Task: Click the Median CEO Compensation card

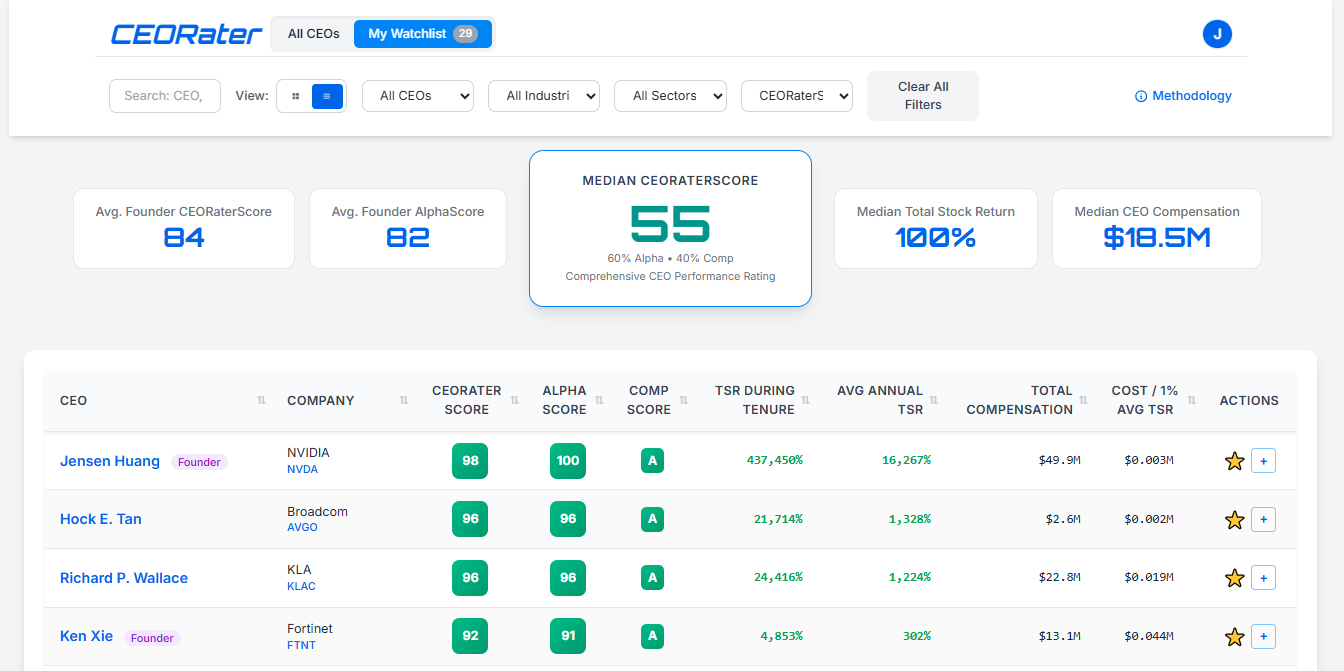Action: (1157, 228)
